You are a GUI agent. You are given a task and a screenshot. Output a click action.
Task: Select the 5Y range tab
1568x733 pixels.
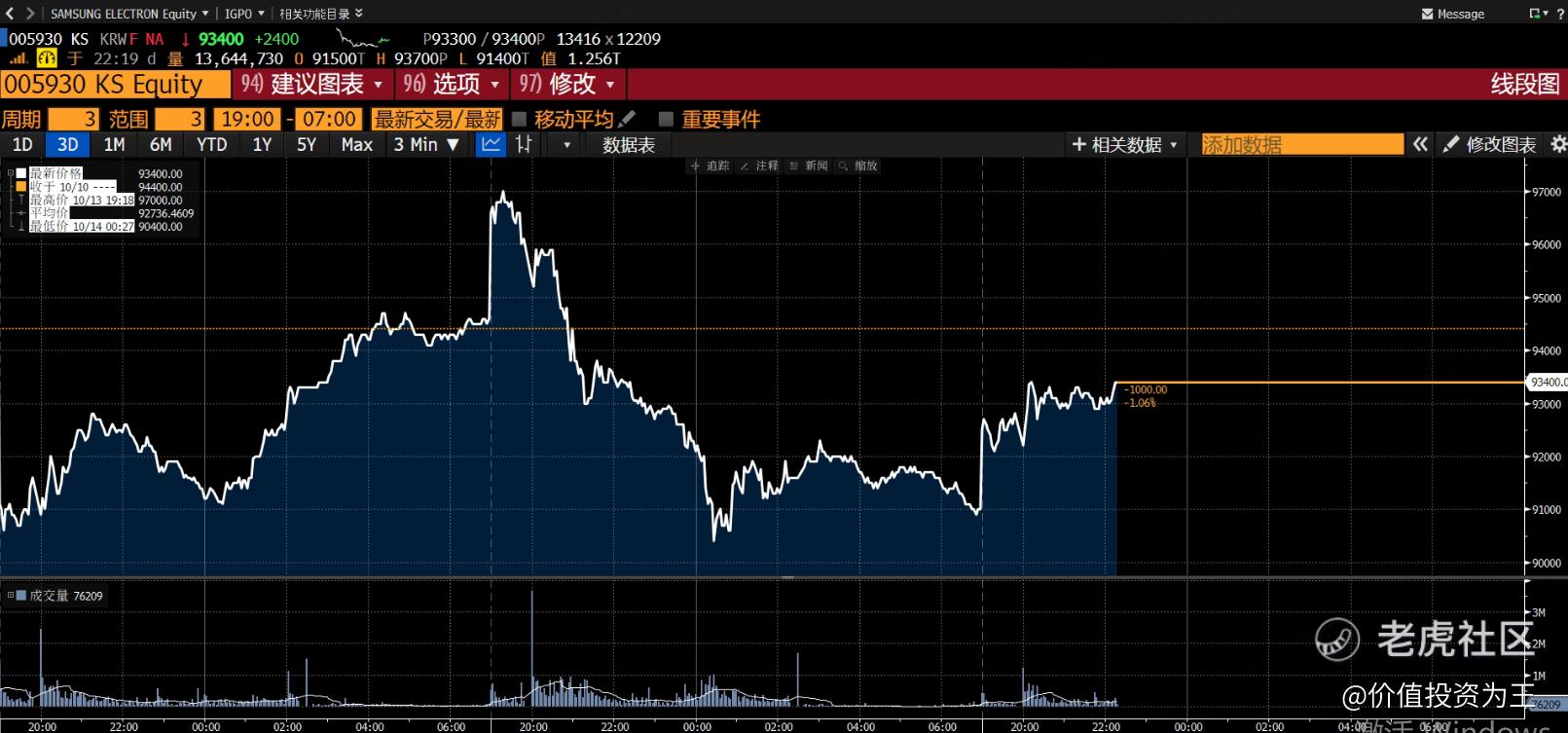307,144
